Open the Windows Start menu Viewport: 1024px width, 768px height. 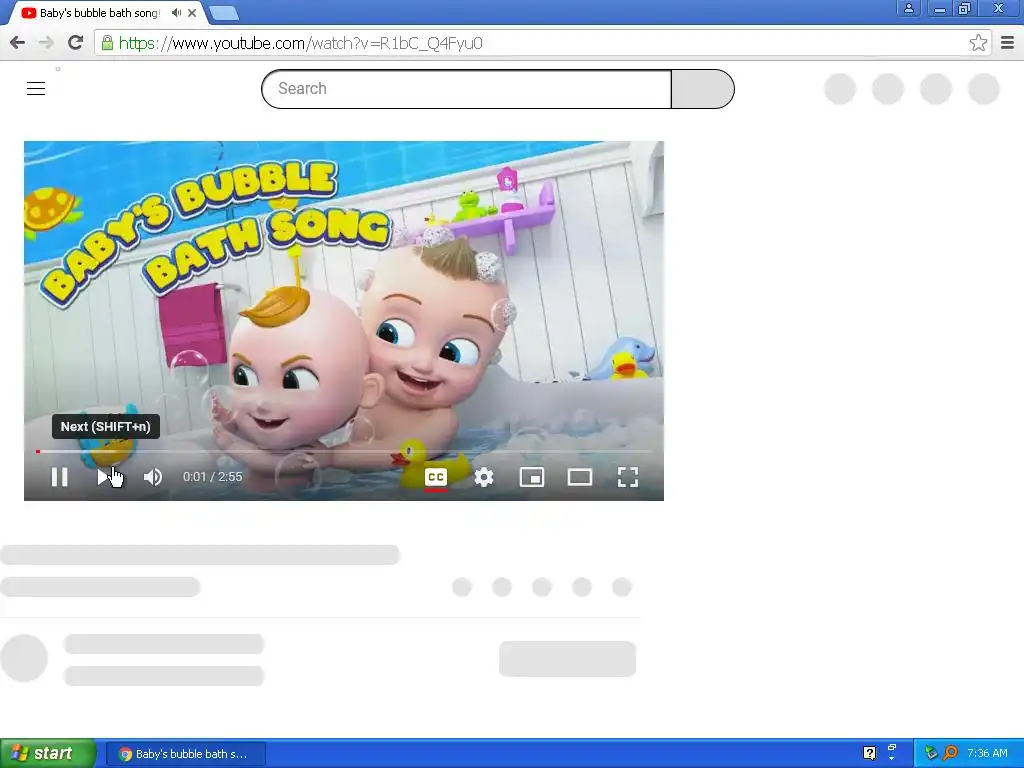pos(47,754)
